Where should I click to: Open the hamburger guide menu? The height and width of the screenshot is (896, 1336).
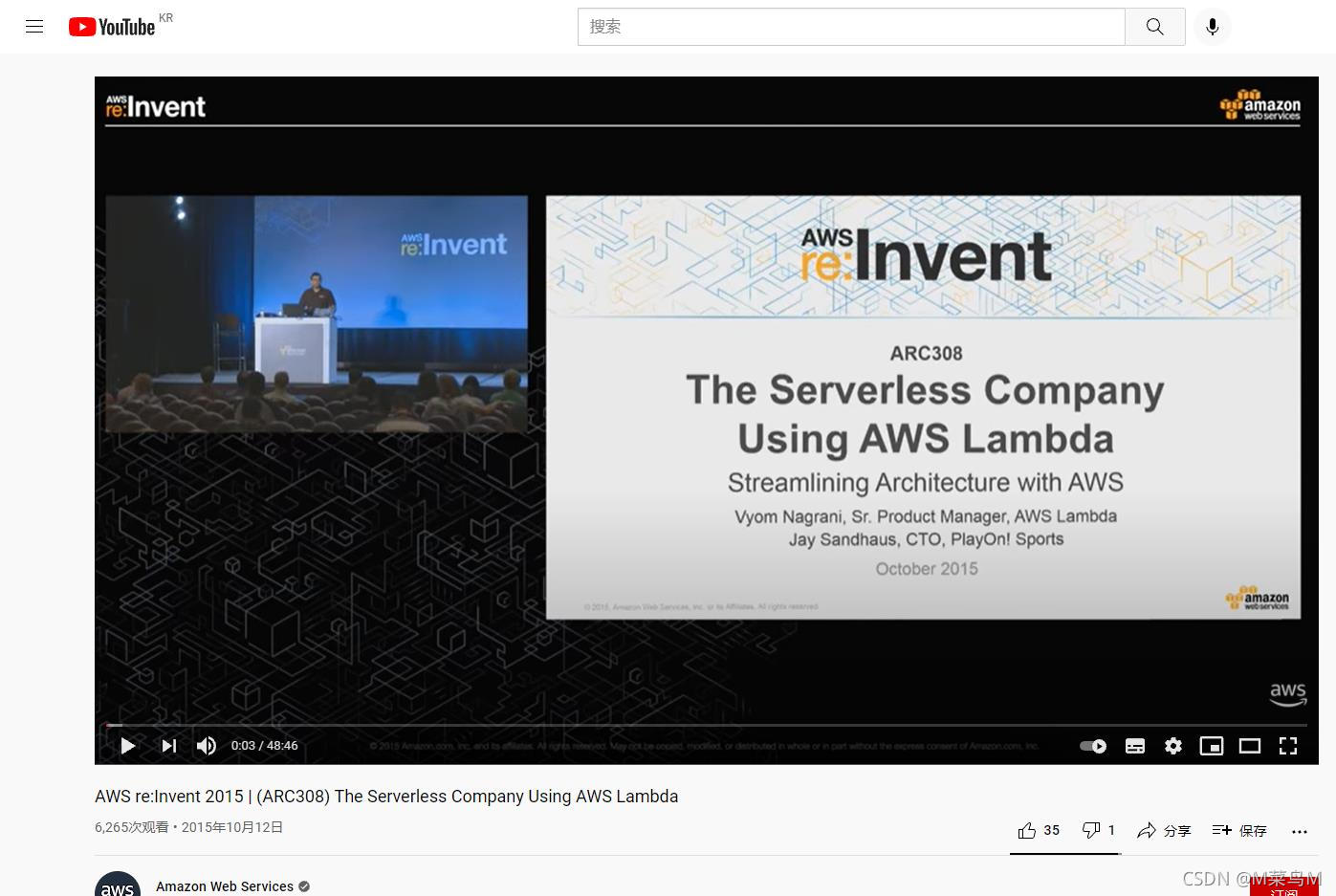coord(34,27)
